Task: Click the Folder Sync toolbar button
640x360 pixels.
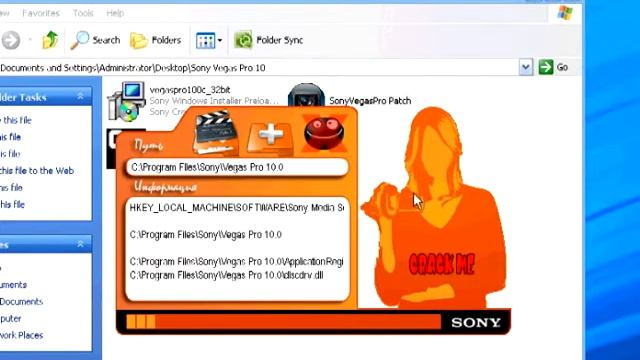Action: (269, 40)
